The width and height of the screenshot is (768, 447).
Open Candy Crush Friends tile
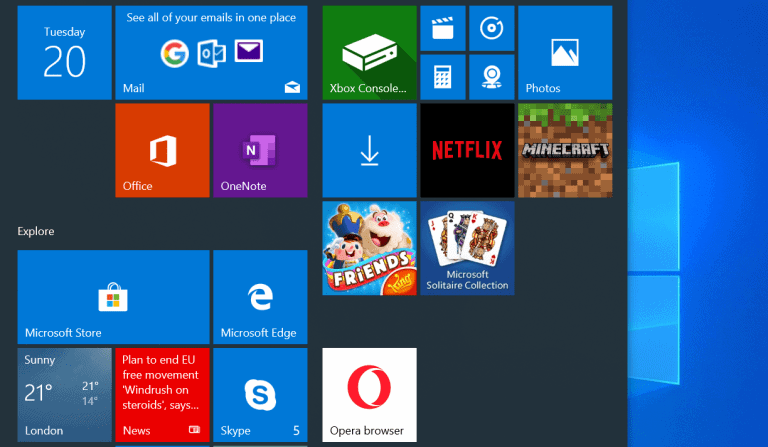click(369, 248)
